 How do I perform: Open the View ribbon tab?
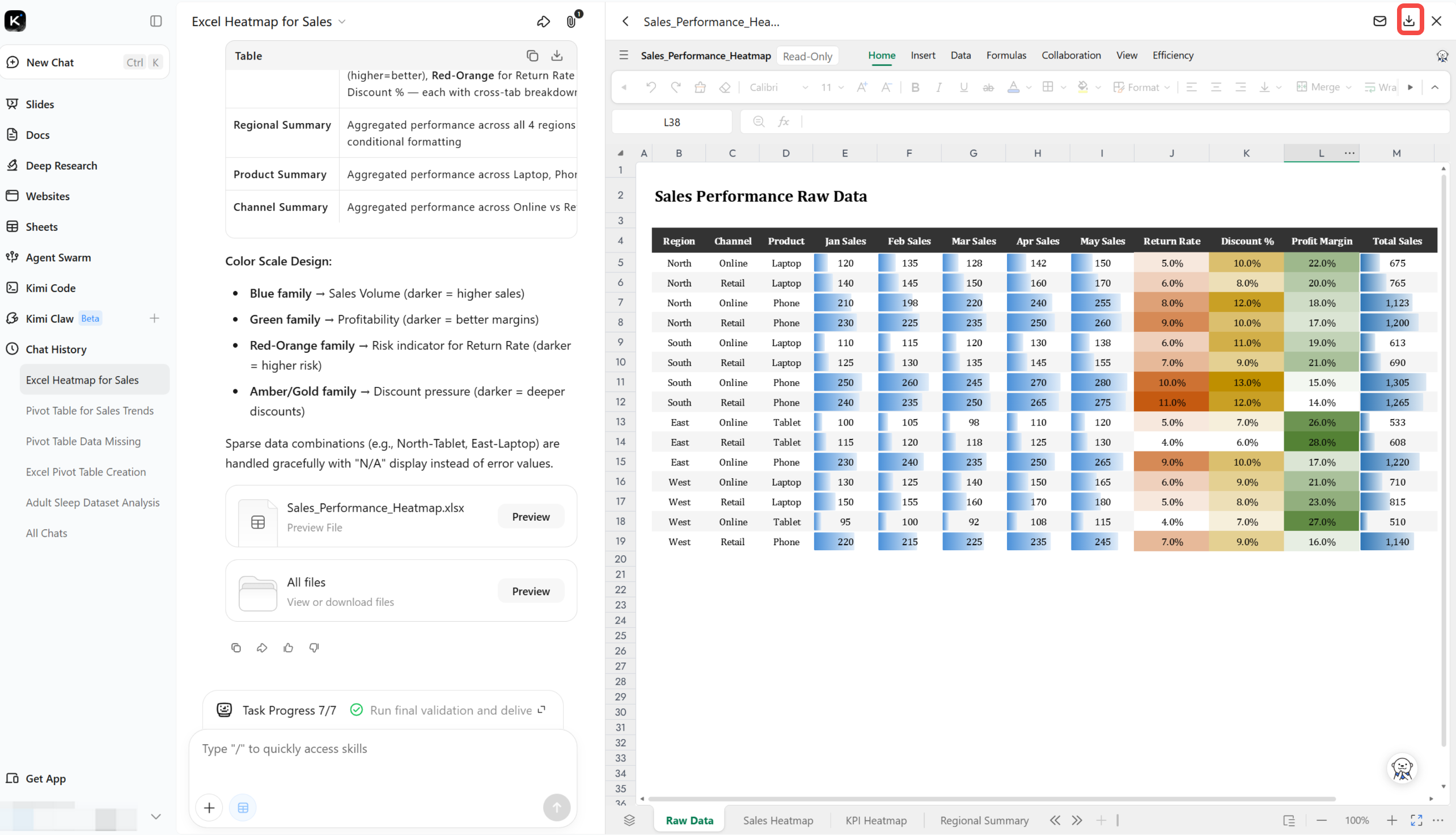[1127, 55]
